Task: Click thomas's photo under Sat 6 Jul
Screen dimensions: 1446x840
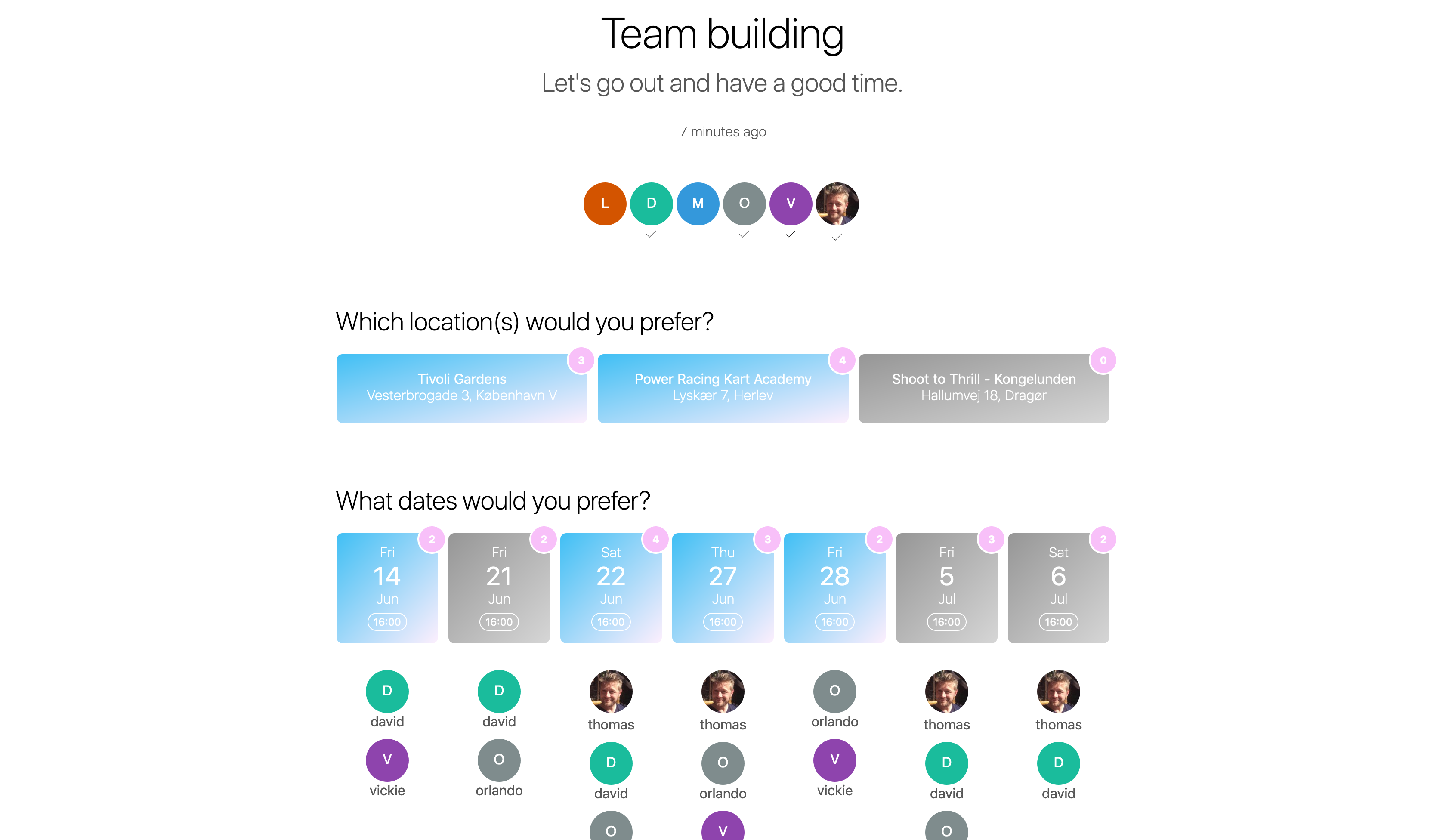Action: (1058, 692)
